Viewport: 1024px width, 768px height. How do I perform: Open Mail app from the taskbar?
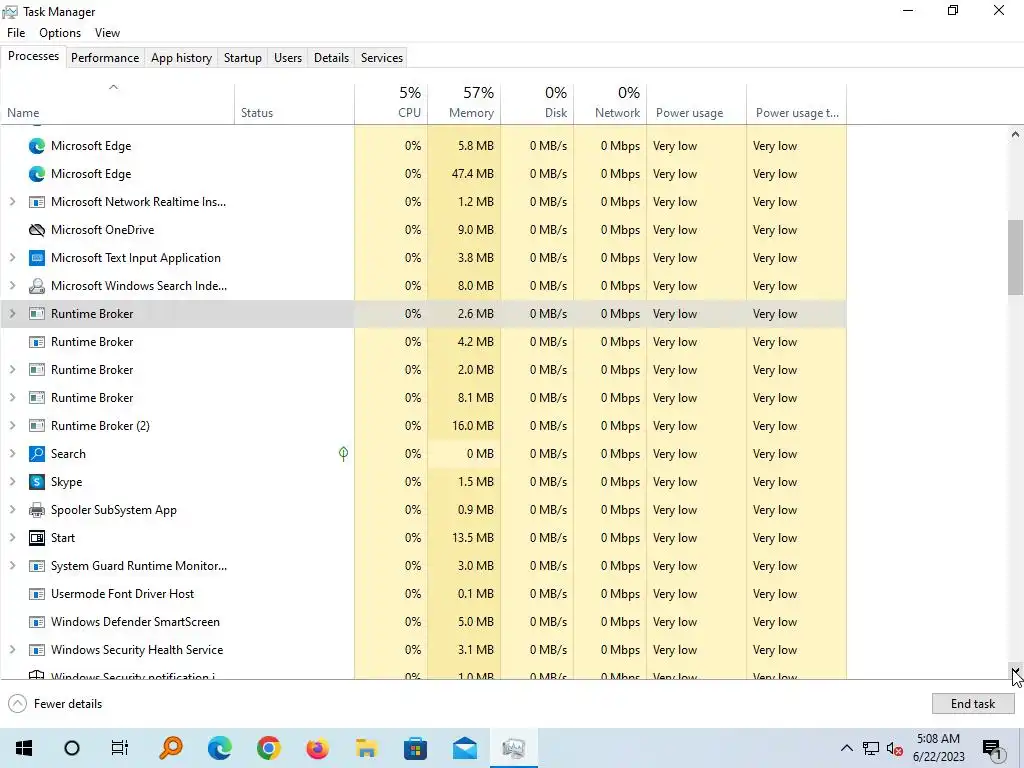point(464,748)
